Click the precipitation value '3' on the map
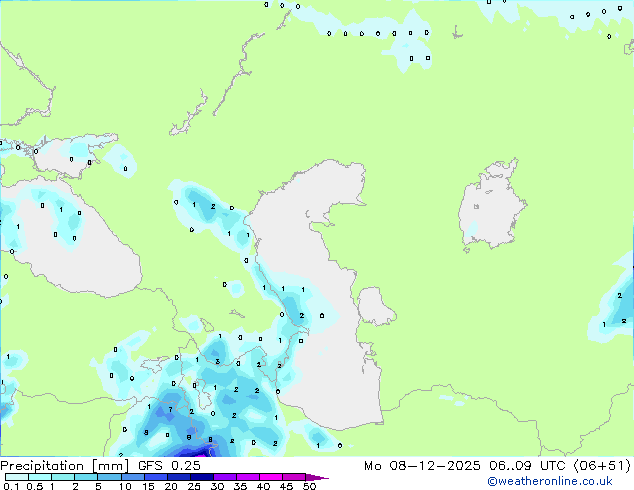The height and width of the screenshot is (490, 634). coord(218,361)
